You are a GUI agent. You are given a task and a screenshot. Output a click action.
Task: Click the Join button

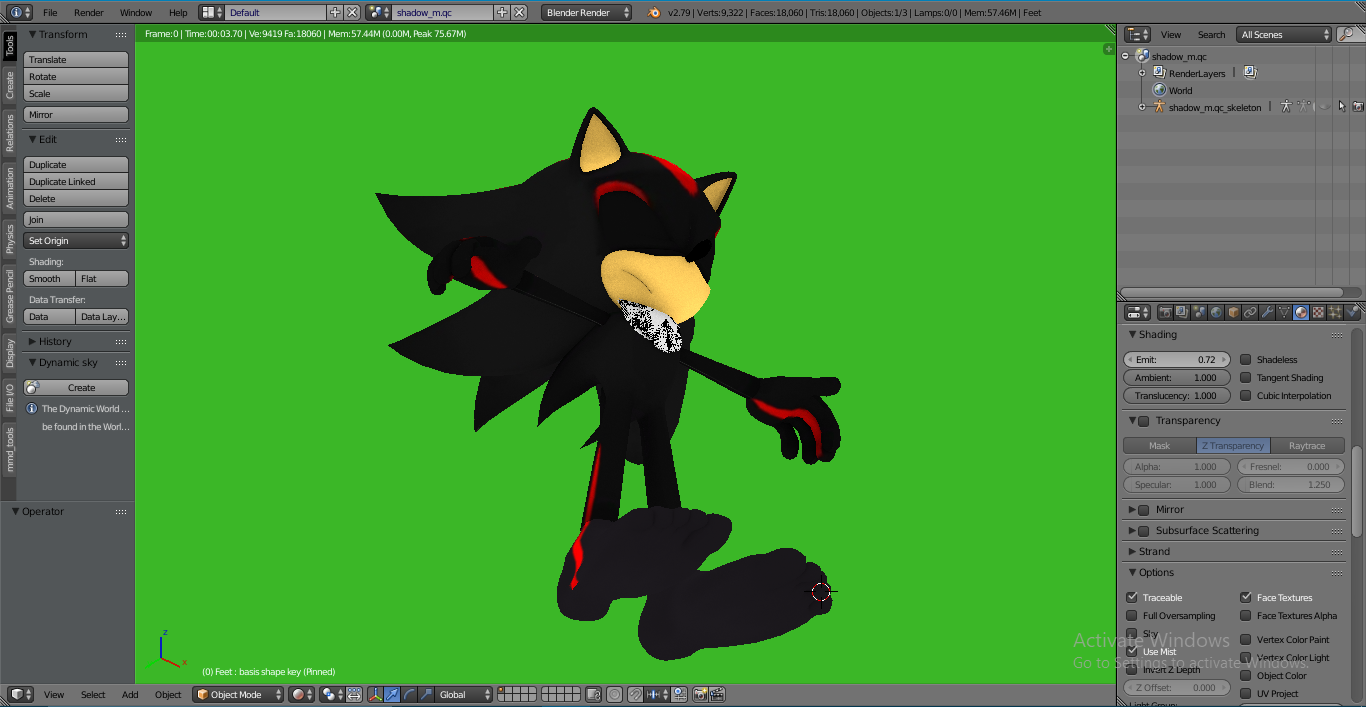tap(76, 220)
